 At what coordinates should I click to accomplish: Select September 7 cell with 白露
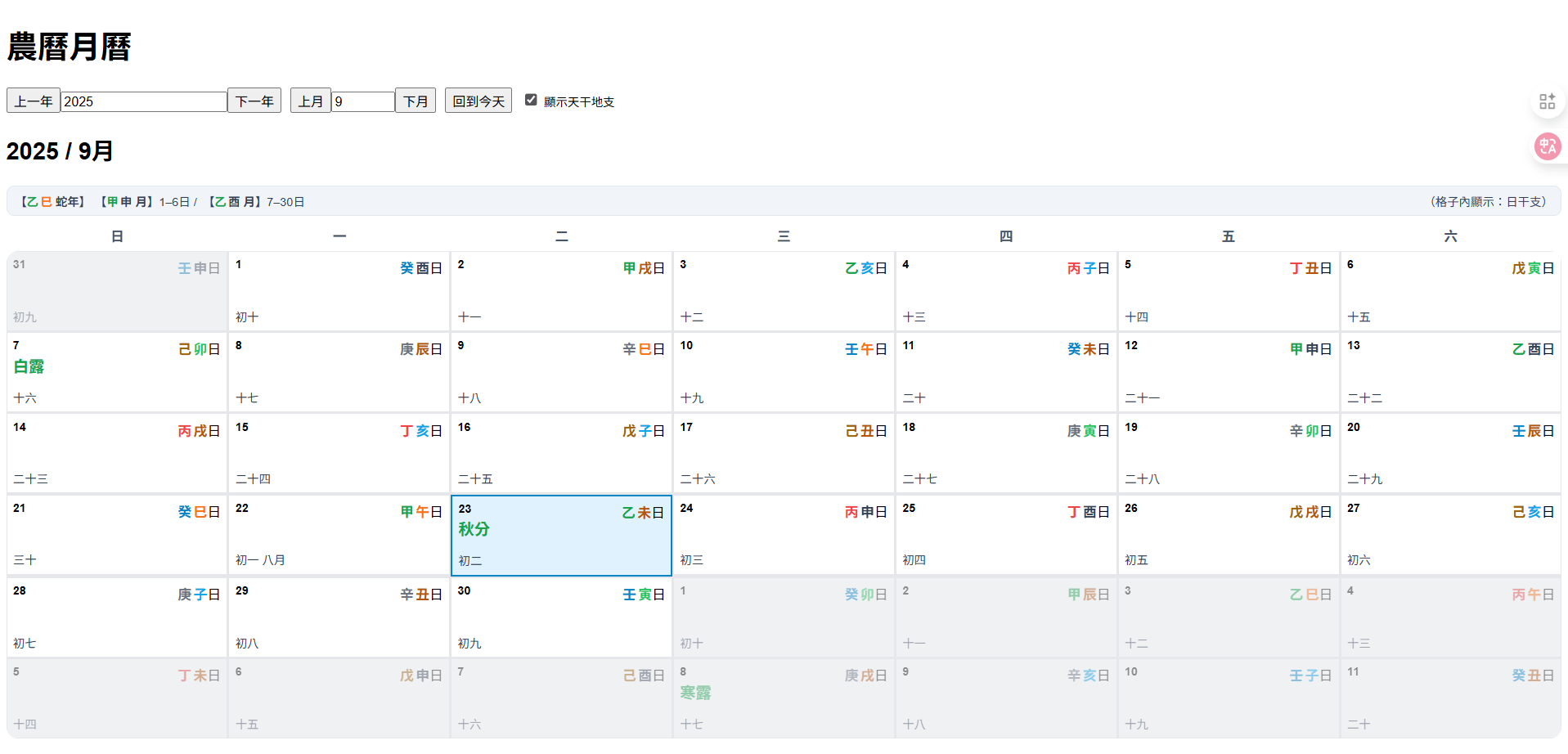[117, 372]
